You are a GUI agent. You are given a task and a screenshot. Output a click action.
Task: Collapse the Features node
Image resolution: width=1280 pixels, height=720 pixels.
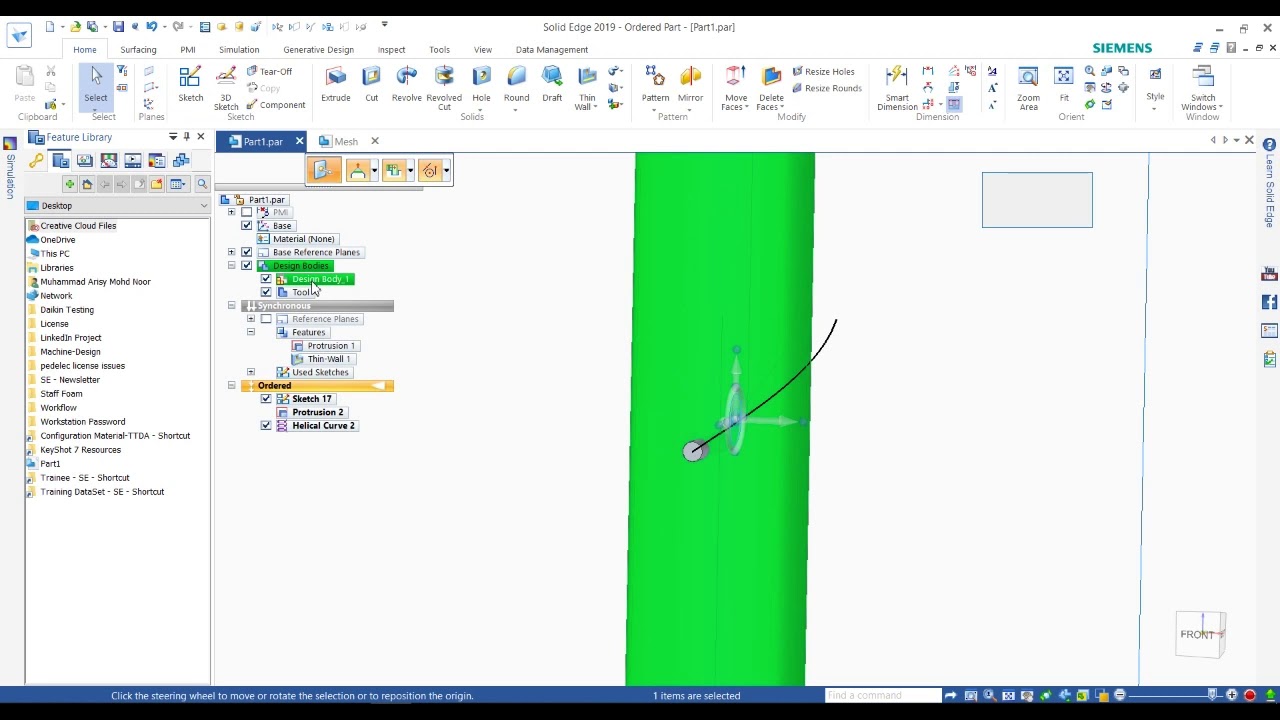pos(251,332)
